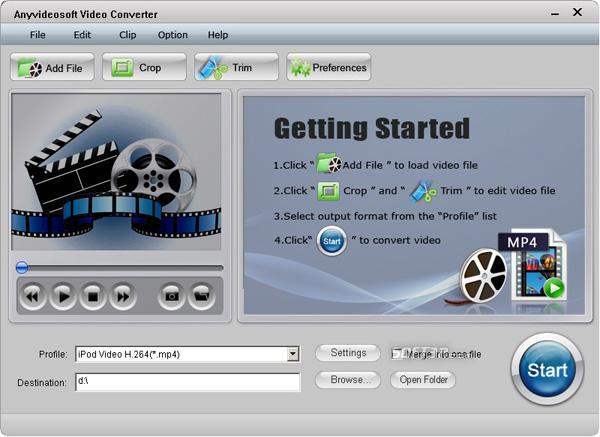Open the Trim tool
Screen dimensions: 600x437
236,67
